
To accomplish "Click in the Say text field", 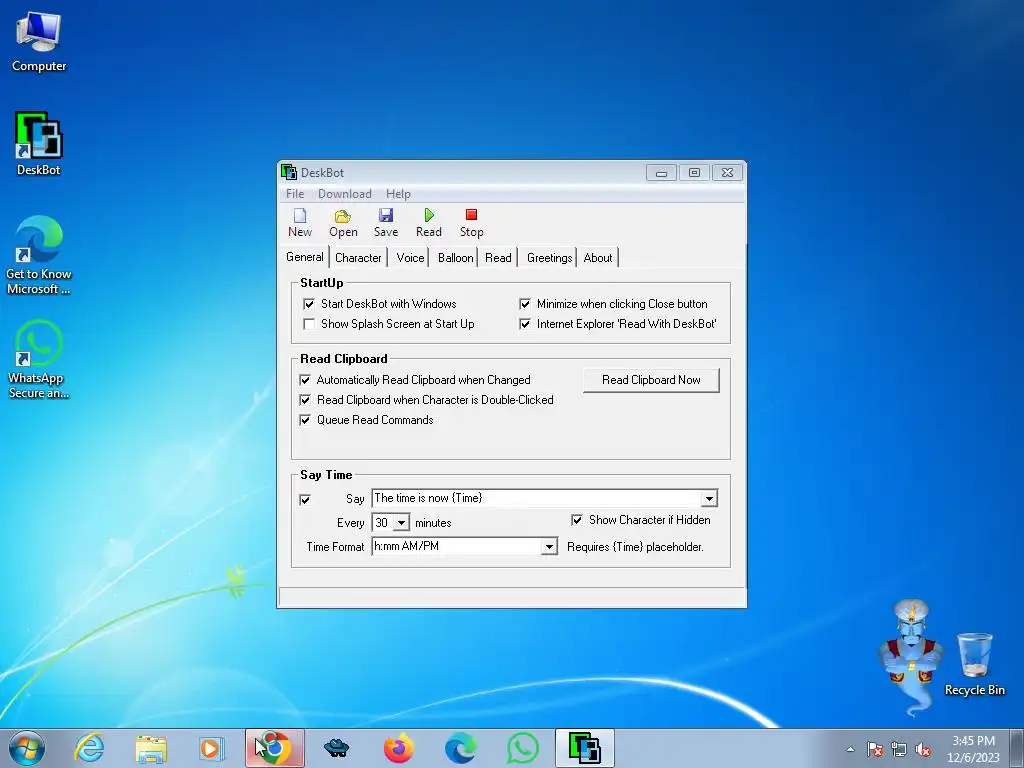I will pyautogui.click(x=536, y=498).
